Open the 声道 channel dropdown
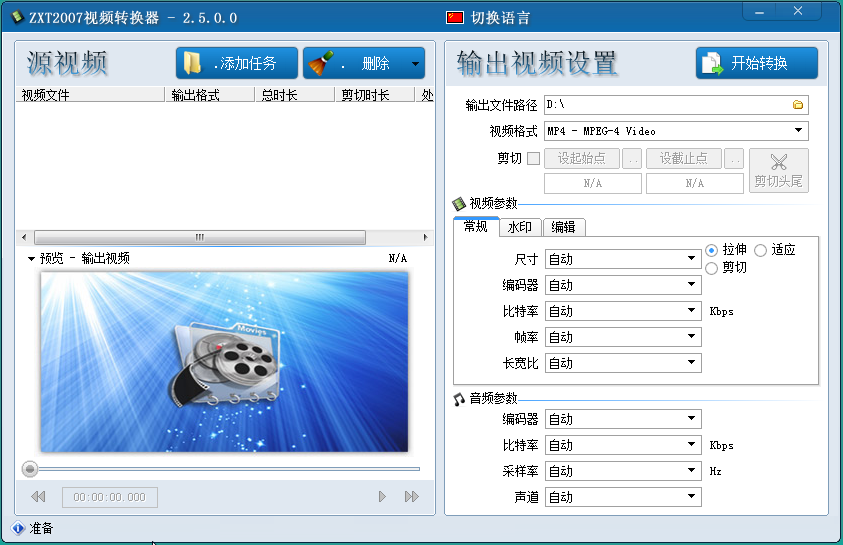The image size is (843, 545). (x=623, y=497)
